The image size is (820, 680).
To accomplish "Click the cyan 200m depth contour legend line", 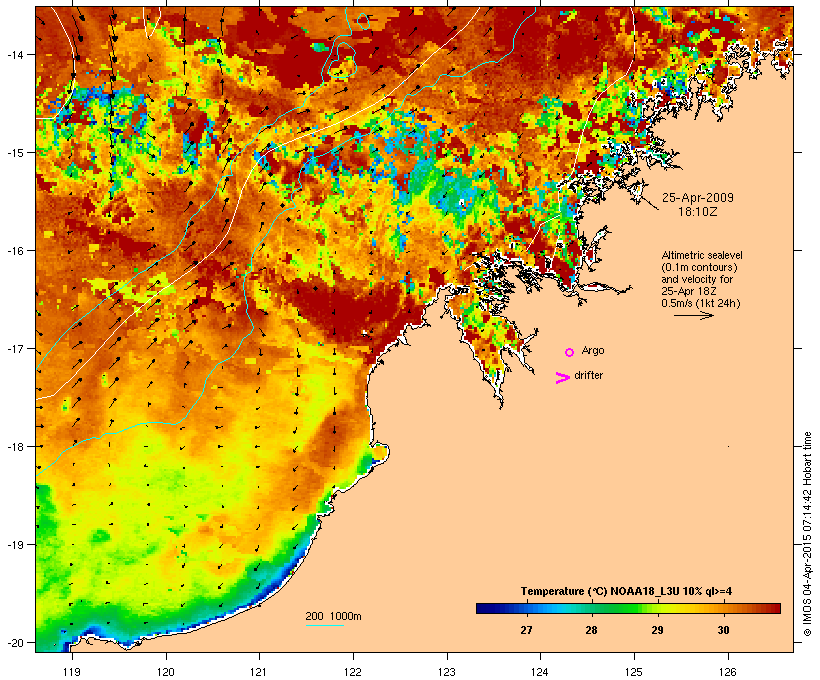I will [x=325, y=625].
